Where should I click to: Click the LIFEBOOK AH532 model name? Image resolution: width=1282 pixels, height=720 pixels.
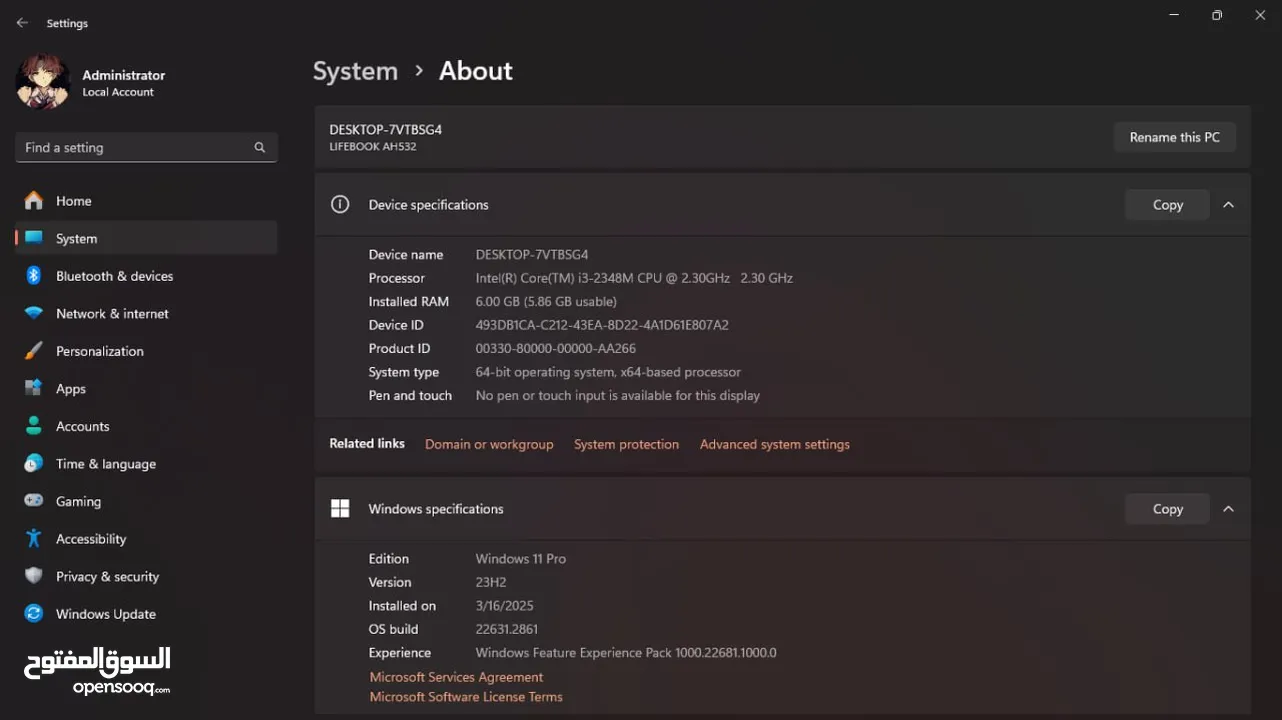pos(373,146)
